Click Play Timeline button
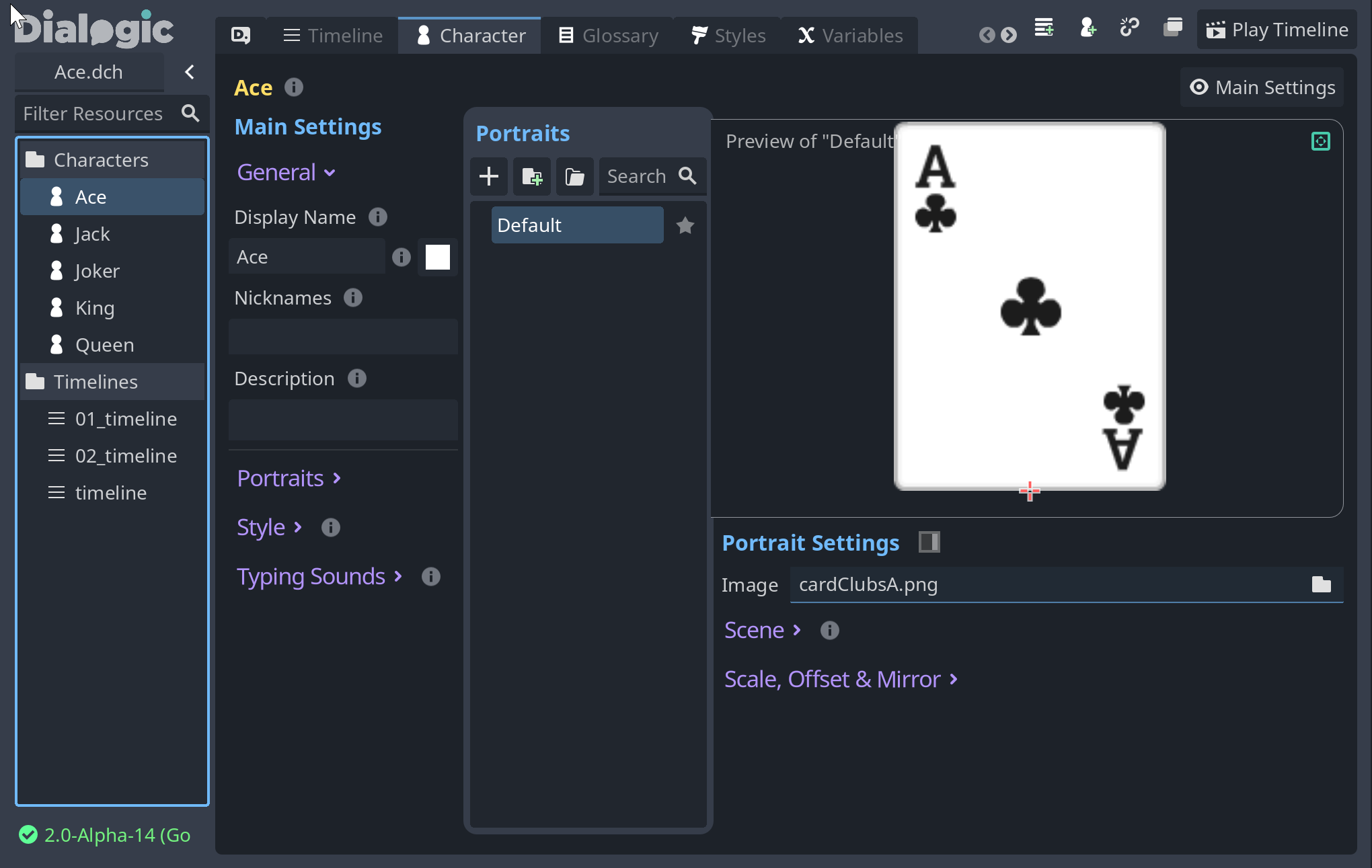This screenshot has height=868, width=1372. [1276, 30]
